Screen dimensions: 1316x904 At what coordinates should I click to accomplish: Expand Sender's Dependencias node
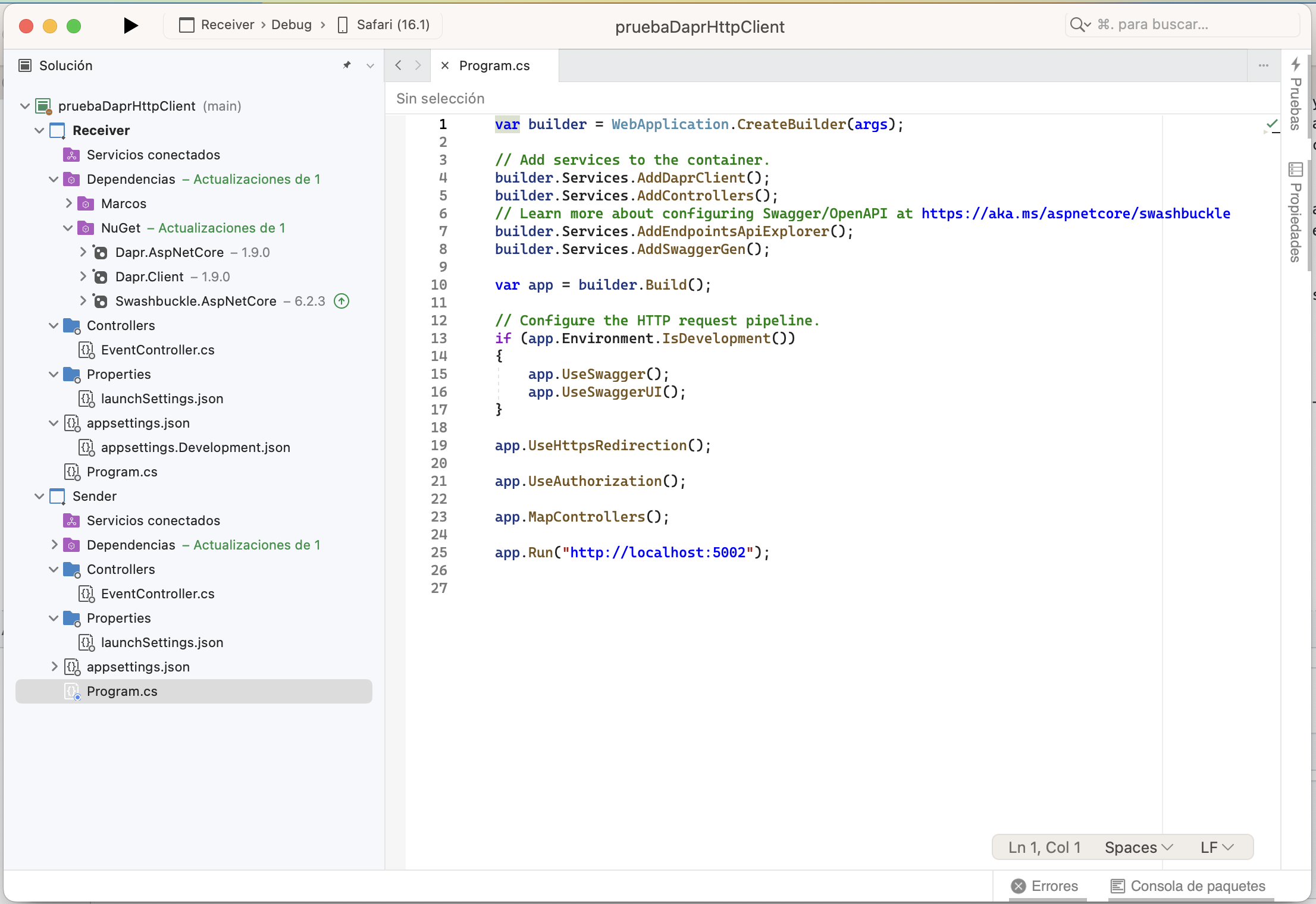pyautogui.click(x=53, y=545)
